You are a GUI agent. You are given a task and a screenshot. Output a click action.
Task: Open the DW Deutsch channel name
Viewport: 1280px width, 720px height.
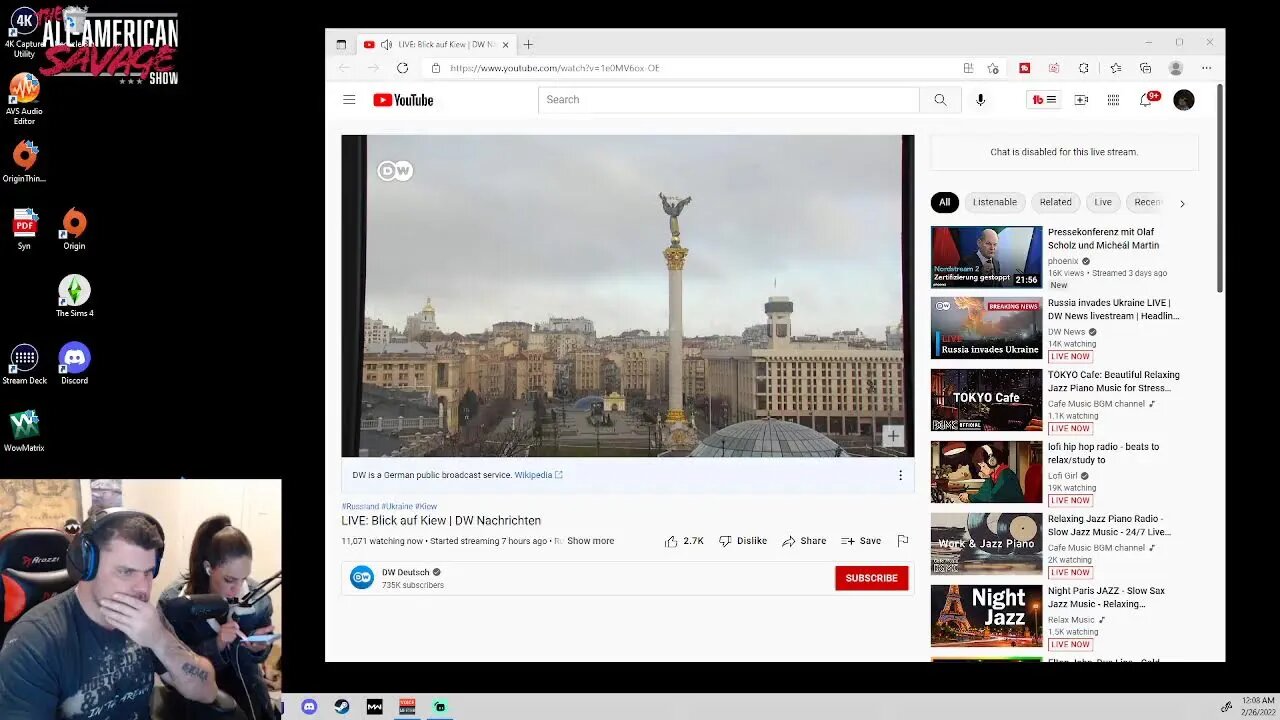tap(405, 572)
